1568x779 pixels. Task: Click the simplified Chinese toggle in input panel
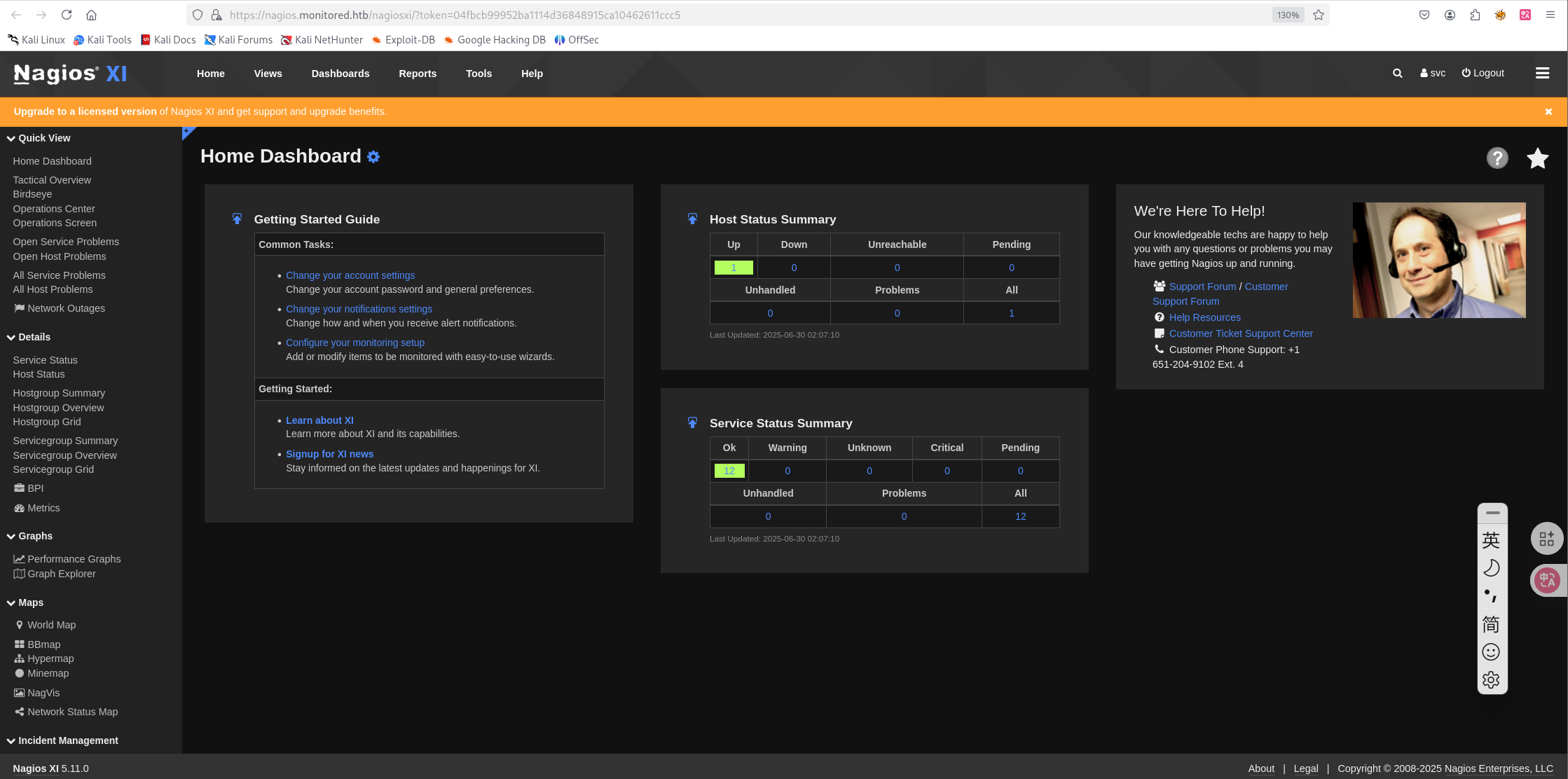(1491, 624)
